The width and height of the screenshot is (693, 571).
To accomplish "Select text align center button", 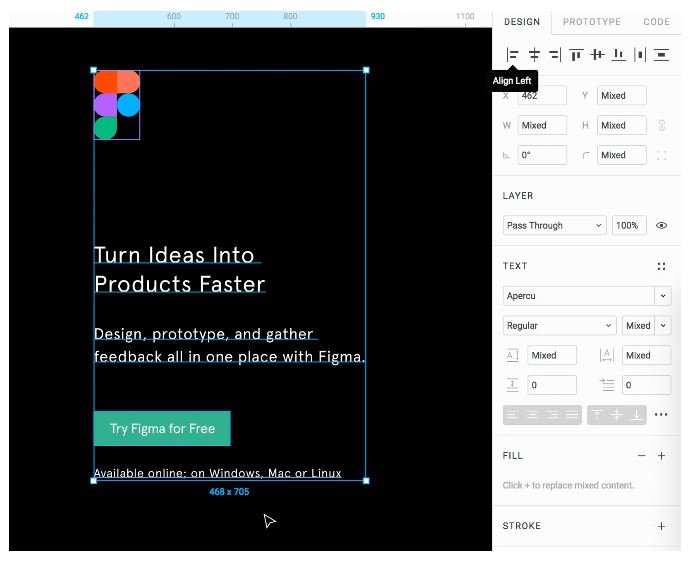I will coord(533,415).
